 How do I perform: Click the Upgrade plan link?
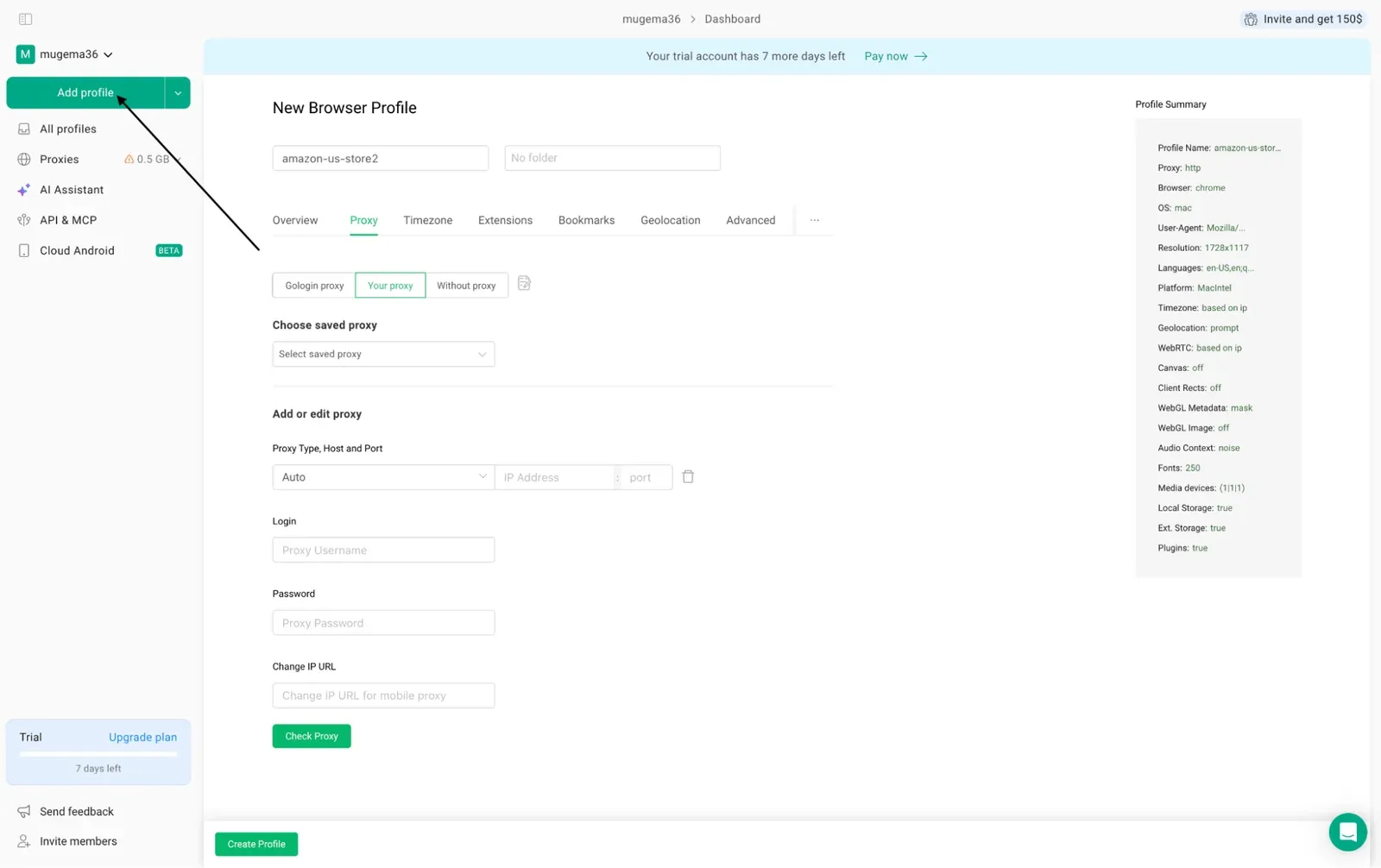click(x=142, y=737)
